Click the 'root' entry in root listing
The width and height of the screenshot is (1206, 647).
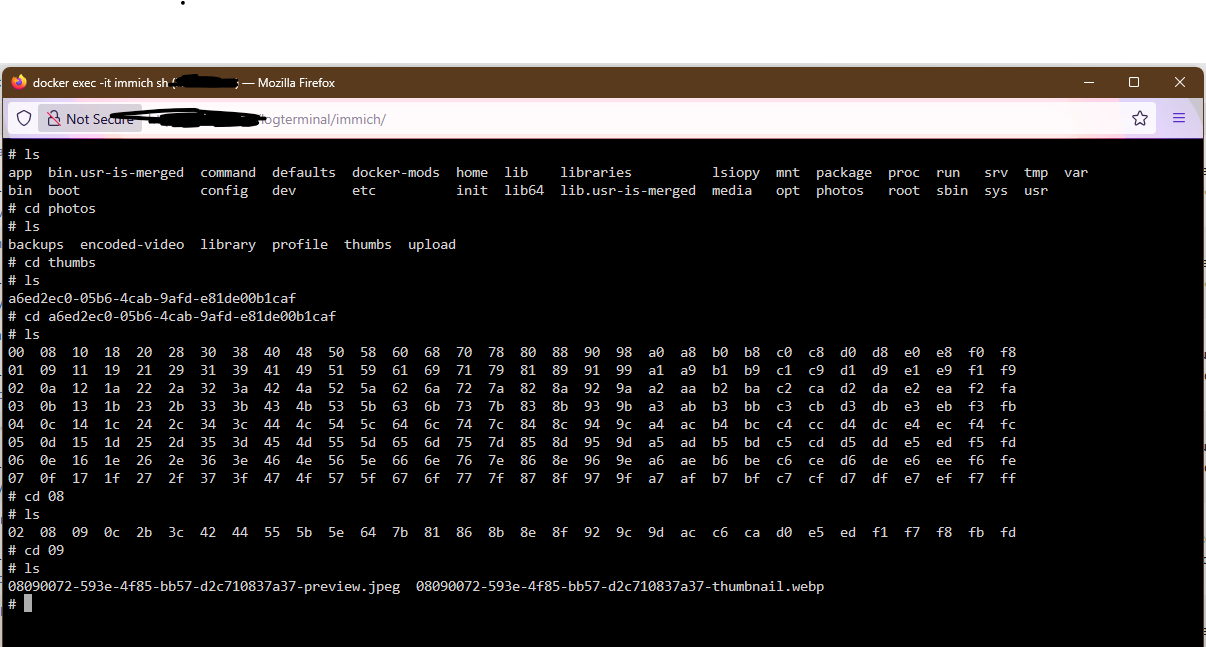tap(904, 191)
